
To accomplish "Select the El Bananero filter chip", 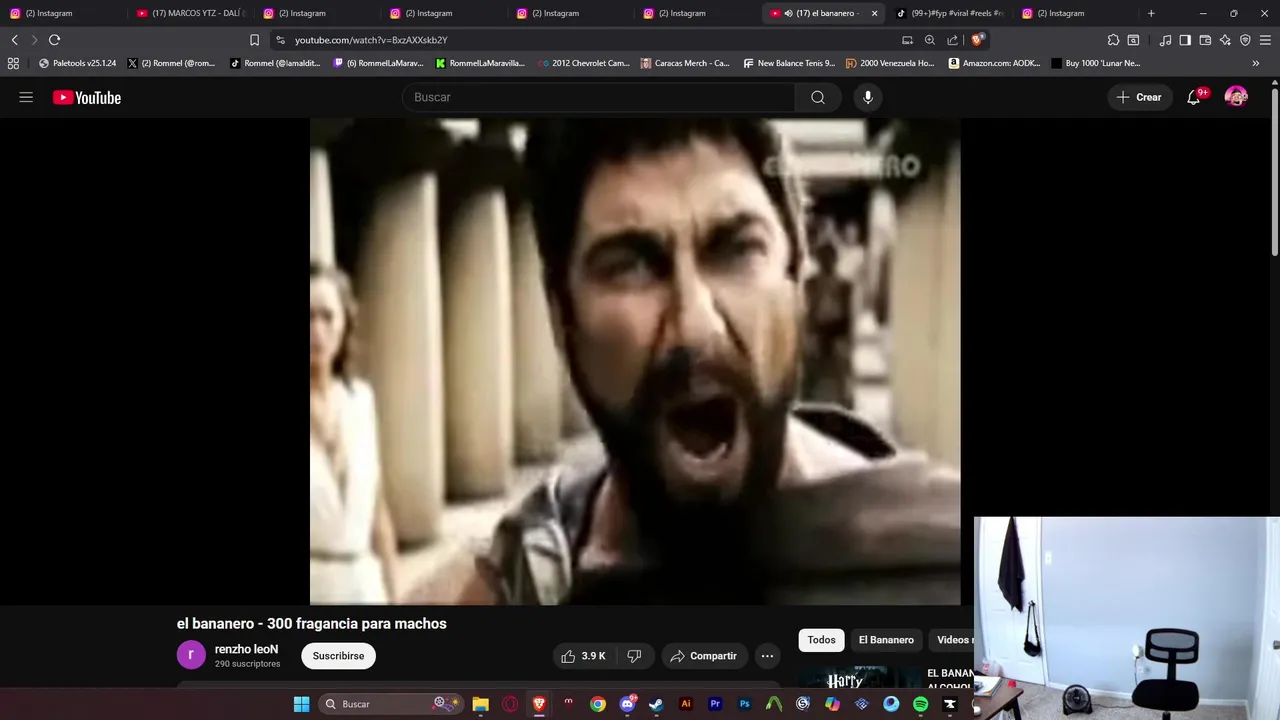I will (x=886, y=640).
